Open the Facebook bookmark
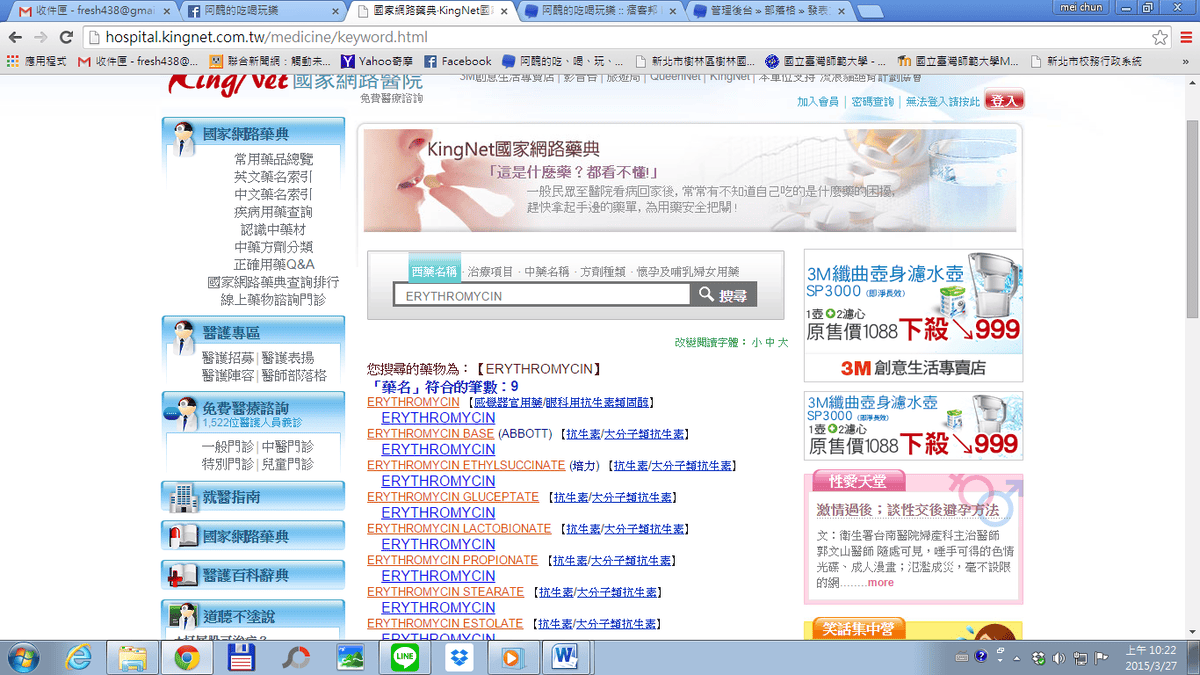This screenshot has height=675, width=1200. tap(458, 61)
